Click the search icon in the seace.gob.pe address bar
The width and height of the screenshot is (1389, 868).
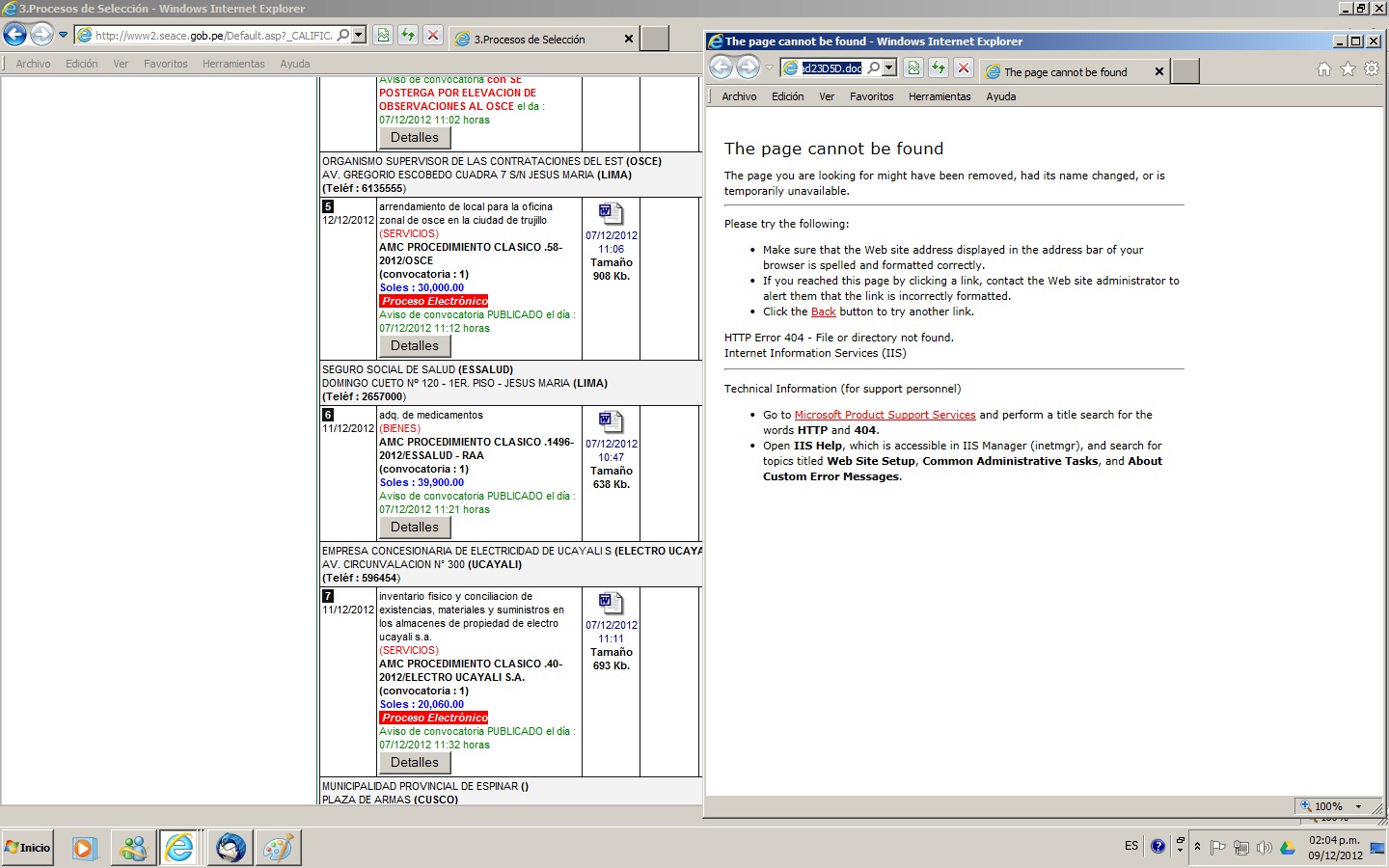pyautogui.click(x=343, y=36)
